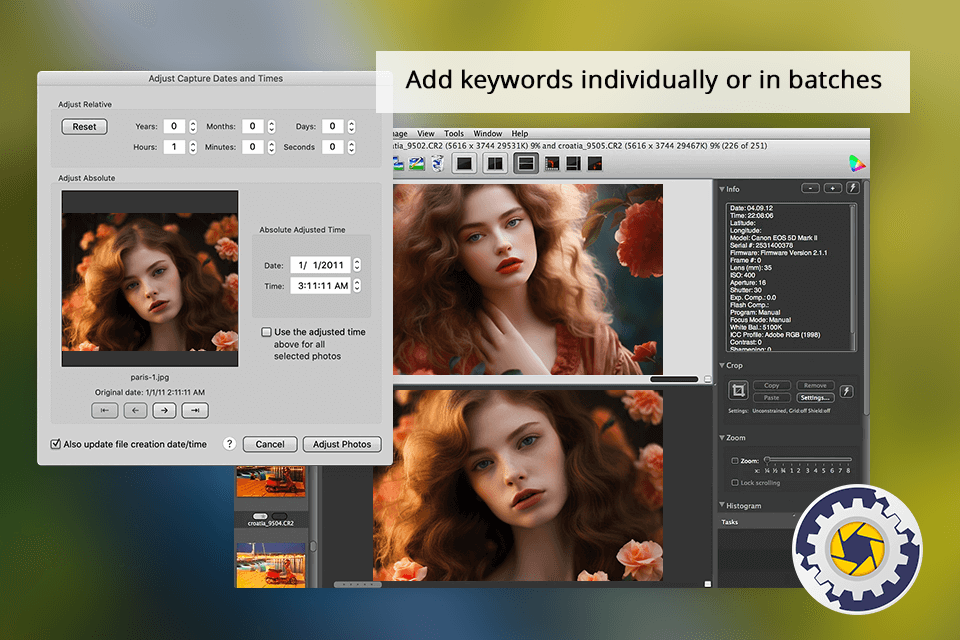
Task: Click the Cancel button
Action: (270, 444)
